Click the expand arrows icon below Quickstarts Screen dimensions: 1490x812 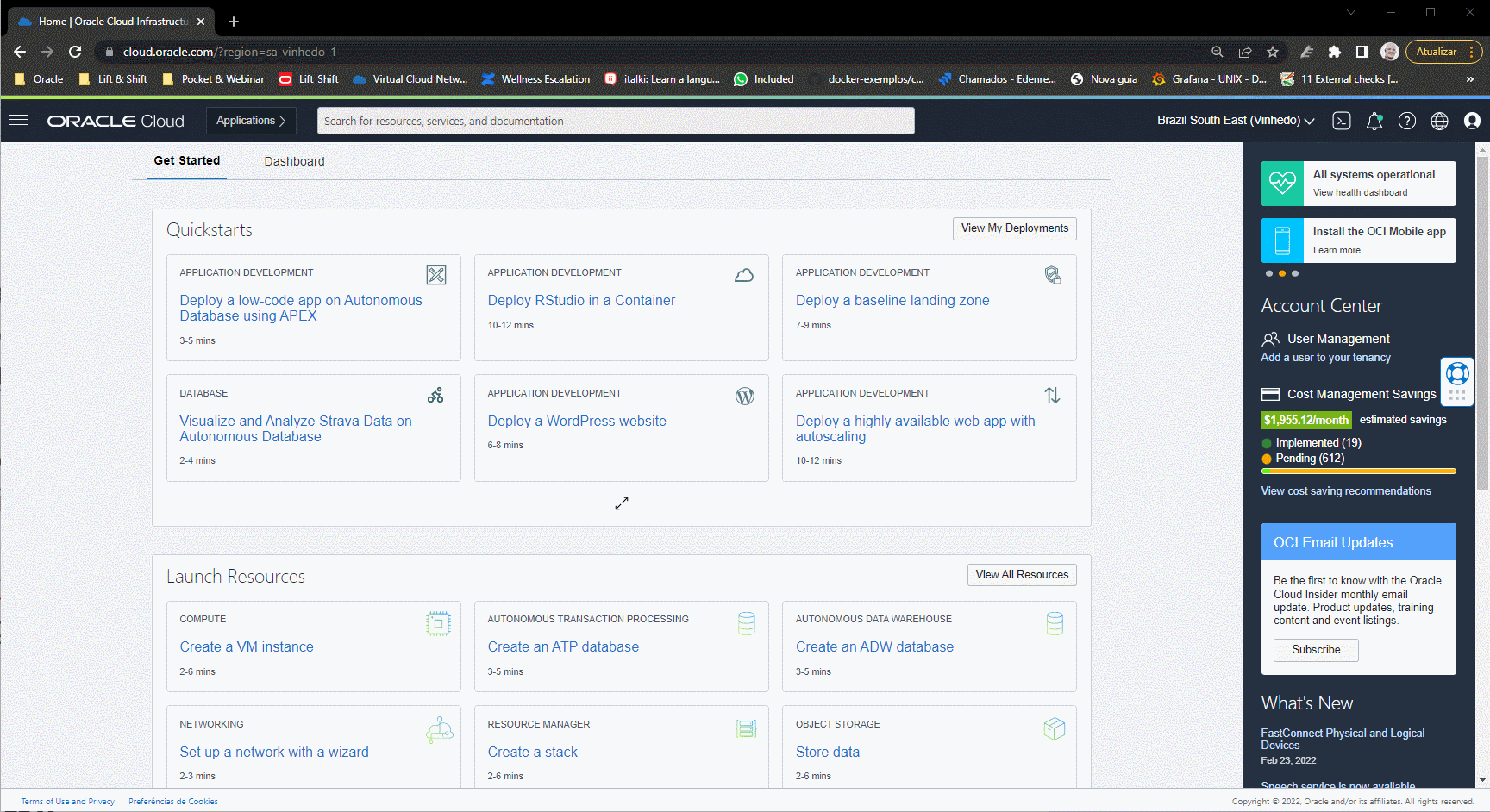click(x=622, y=503)
